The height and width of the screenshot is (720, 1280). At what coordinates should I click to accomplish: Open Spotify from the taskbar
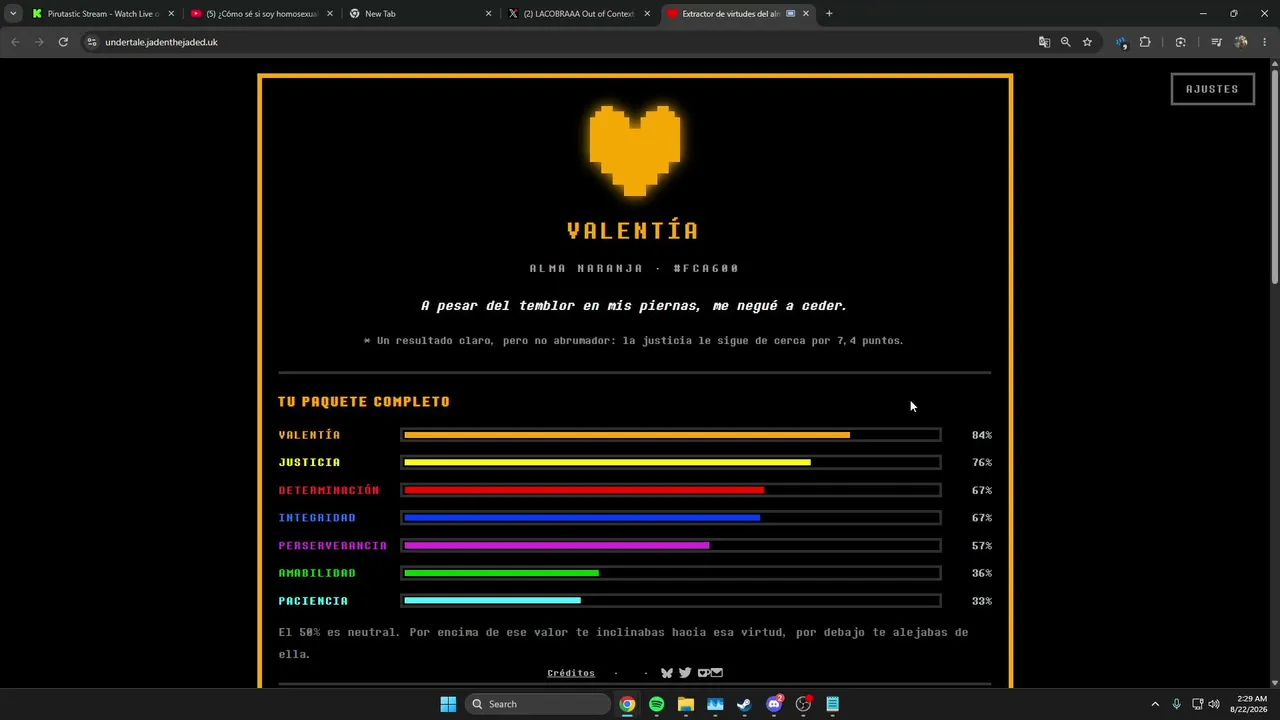click(656, 704)
